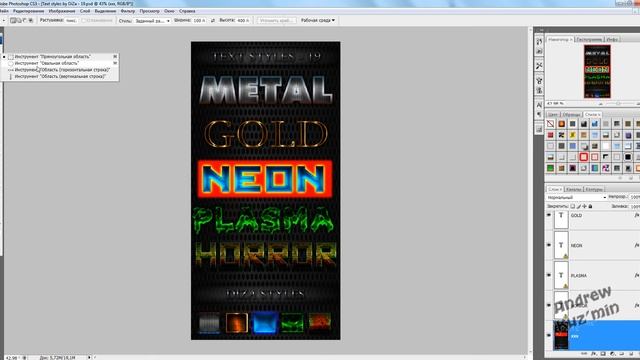Open the Окно menu

coord(169,11)
